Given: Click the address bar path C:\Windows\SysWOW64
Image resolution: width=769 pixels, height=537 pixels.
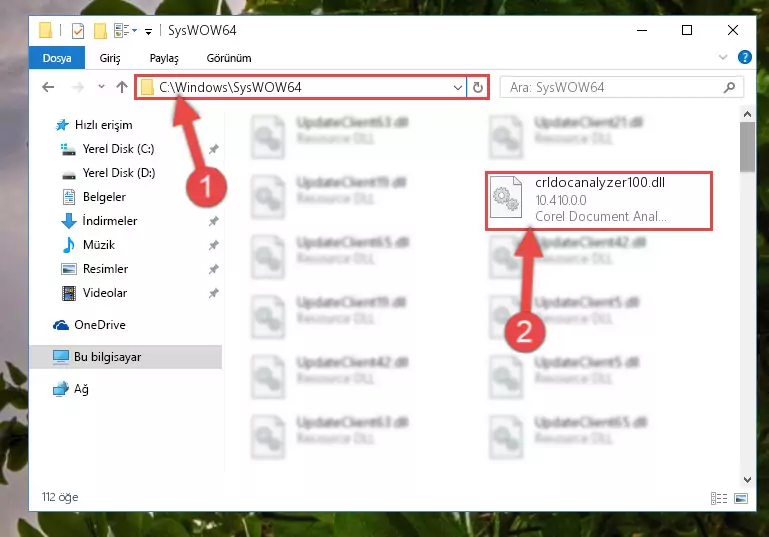Looking at the screenshot, I should tap(230, 87).
